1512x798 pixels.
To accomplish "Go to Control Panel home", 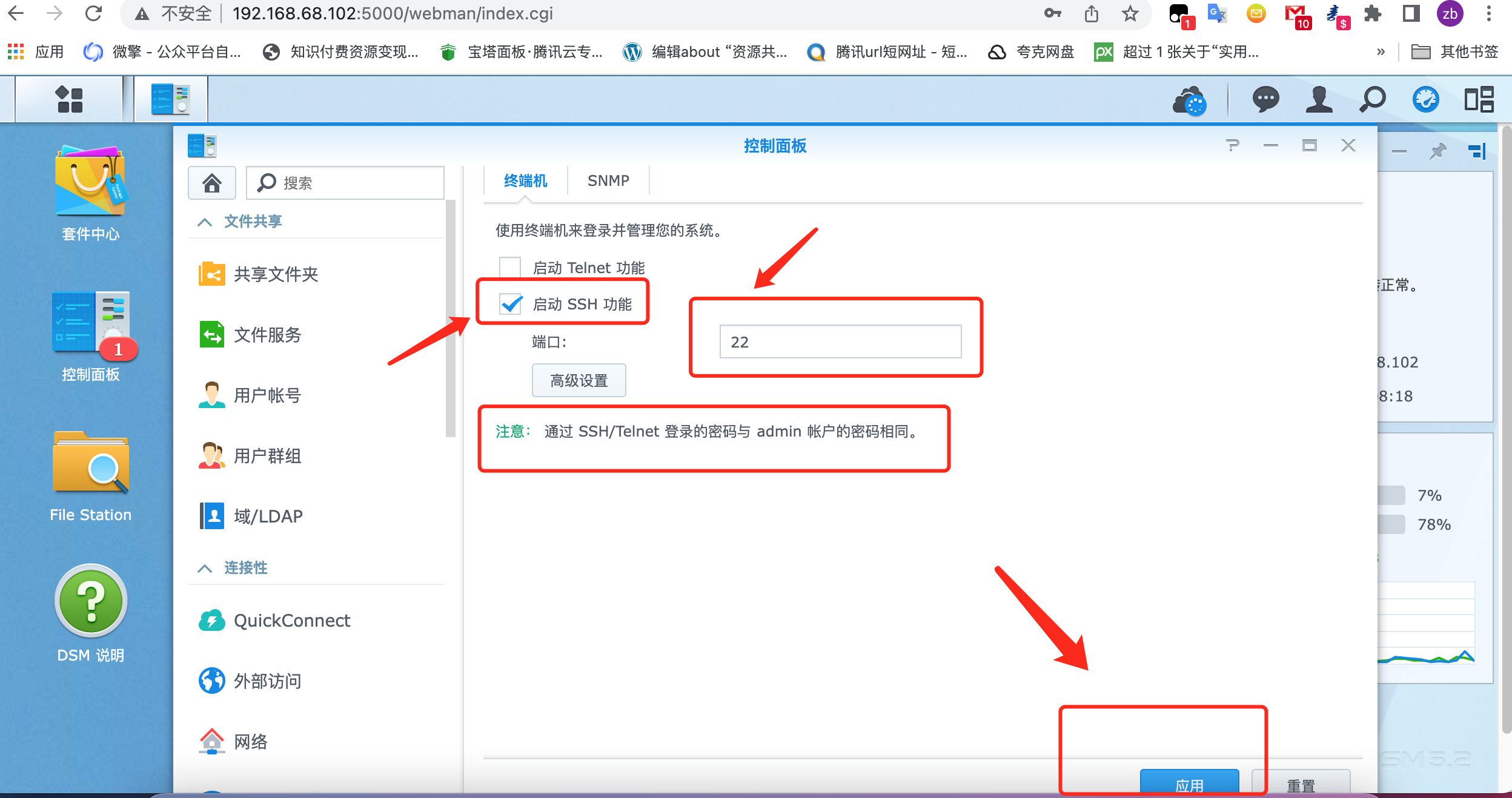I will point(211,182).
